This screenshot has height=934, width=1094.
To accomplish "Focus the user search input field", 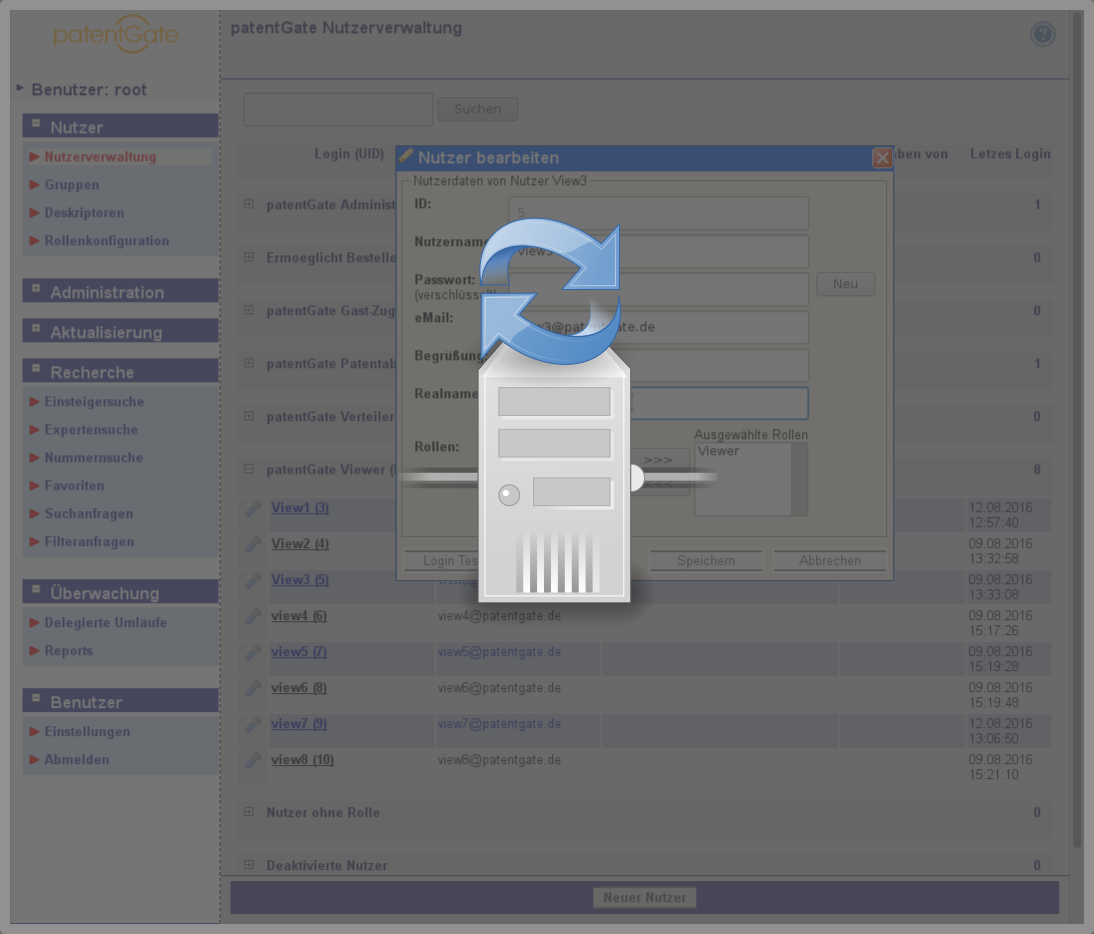I will click(x=338, y=110).
